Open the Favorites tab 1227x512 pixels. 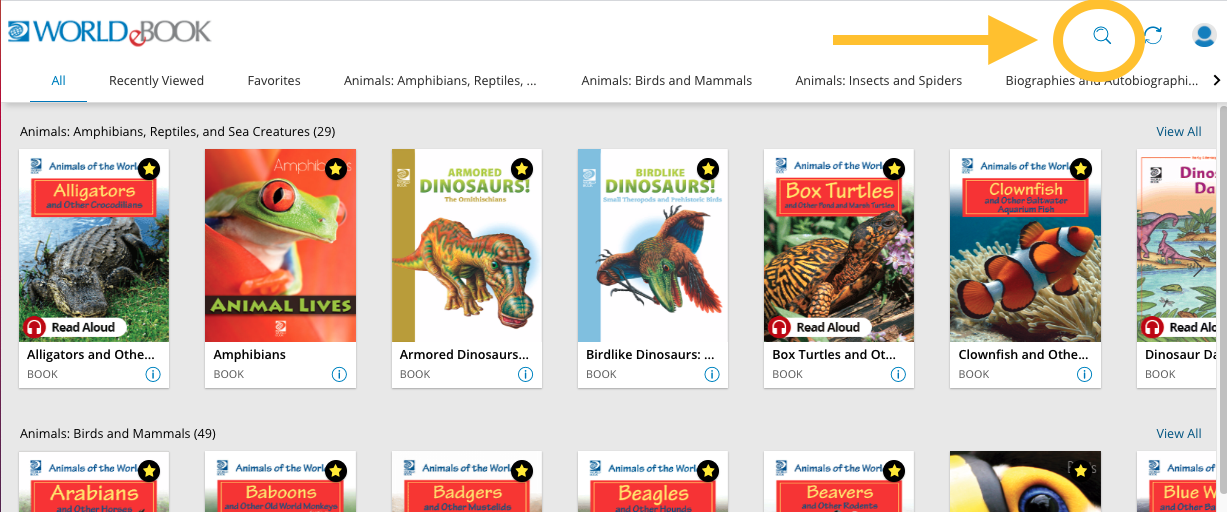click(x=274, y=81)
